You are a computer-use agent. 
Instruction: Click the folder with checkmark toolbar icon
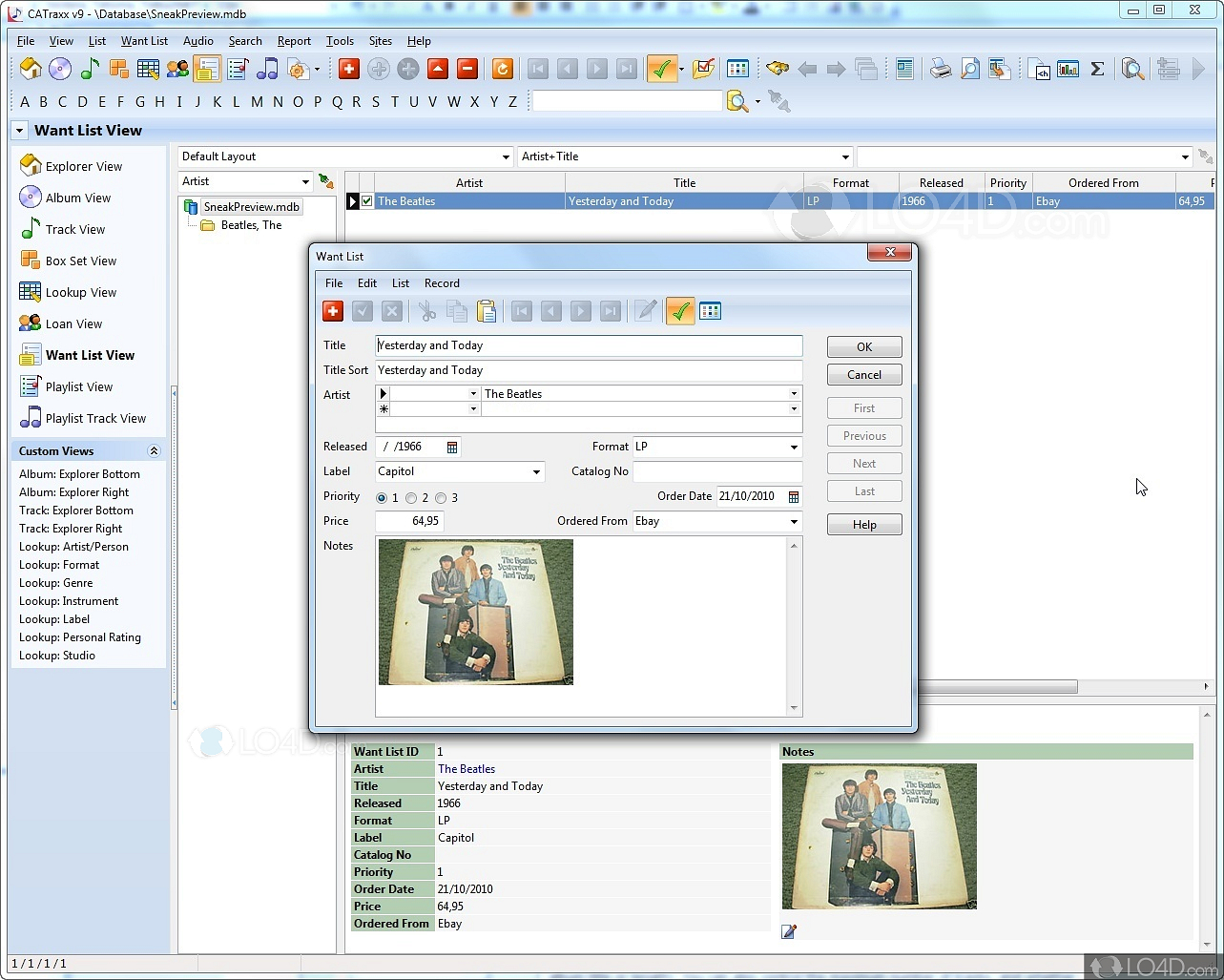point(704,69)
